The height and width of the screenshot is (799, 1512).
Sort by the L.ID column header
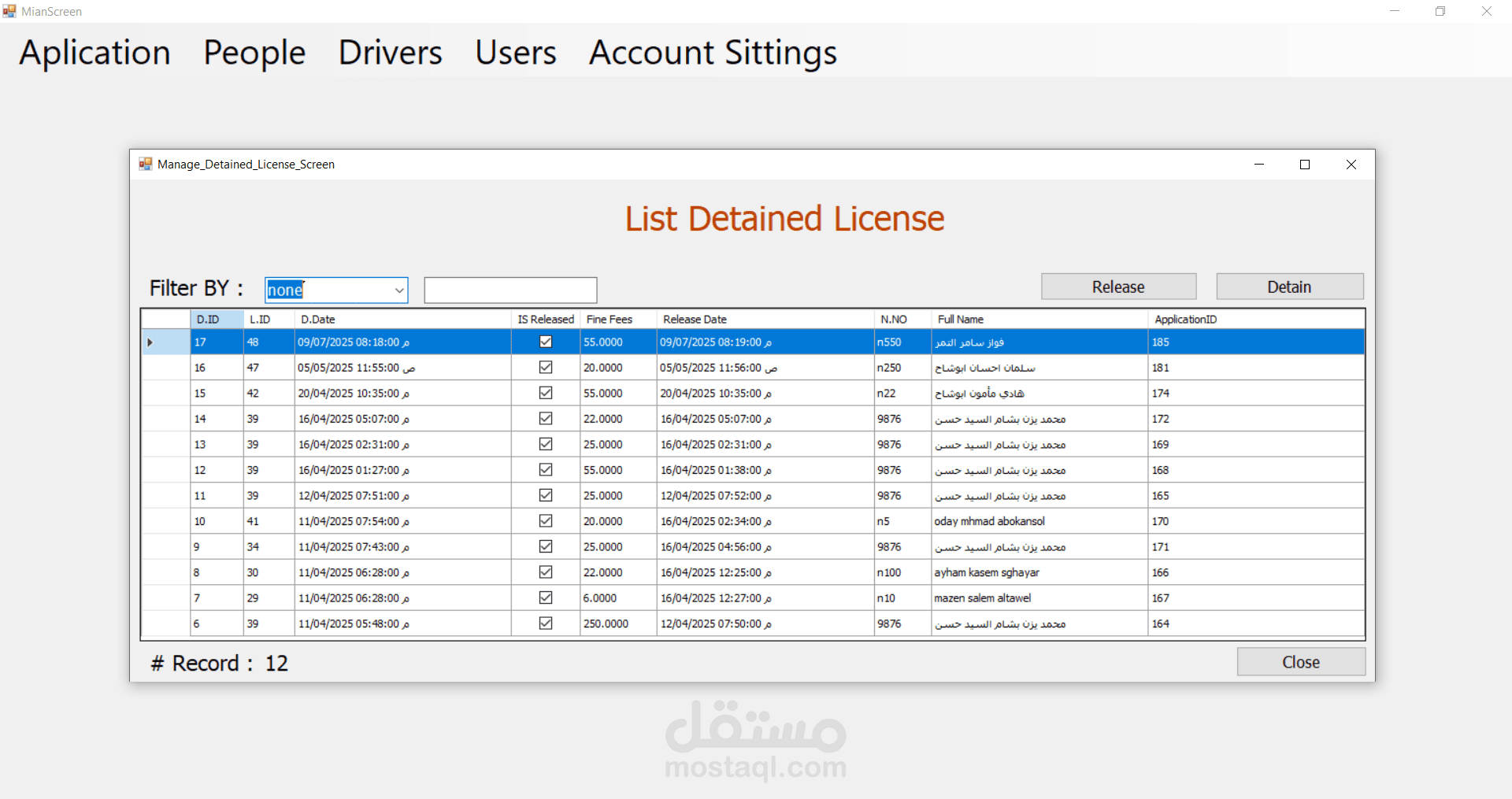(x=269, y=319)
